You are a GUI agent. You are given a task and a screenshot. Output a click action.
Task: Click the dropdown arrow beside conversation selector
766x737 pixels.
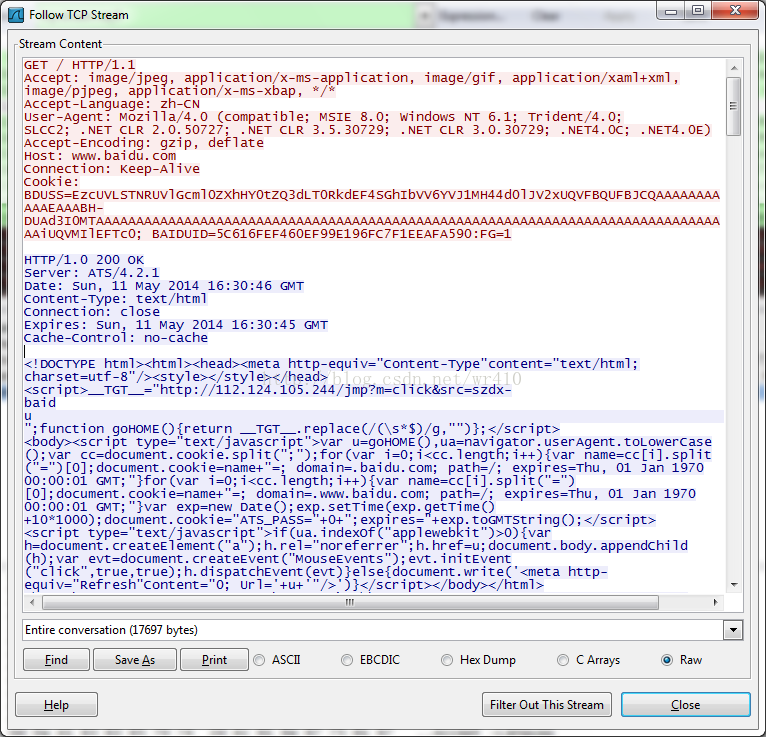pos(733,630)
